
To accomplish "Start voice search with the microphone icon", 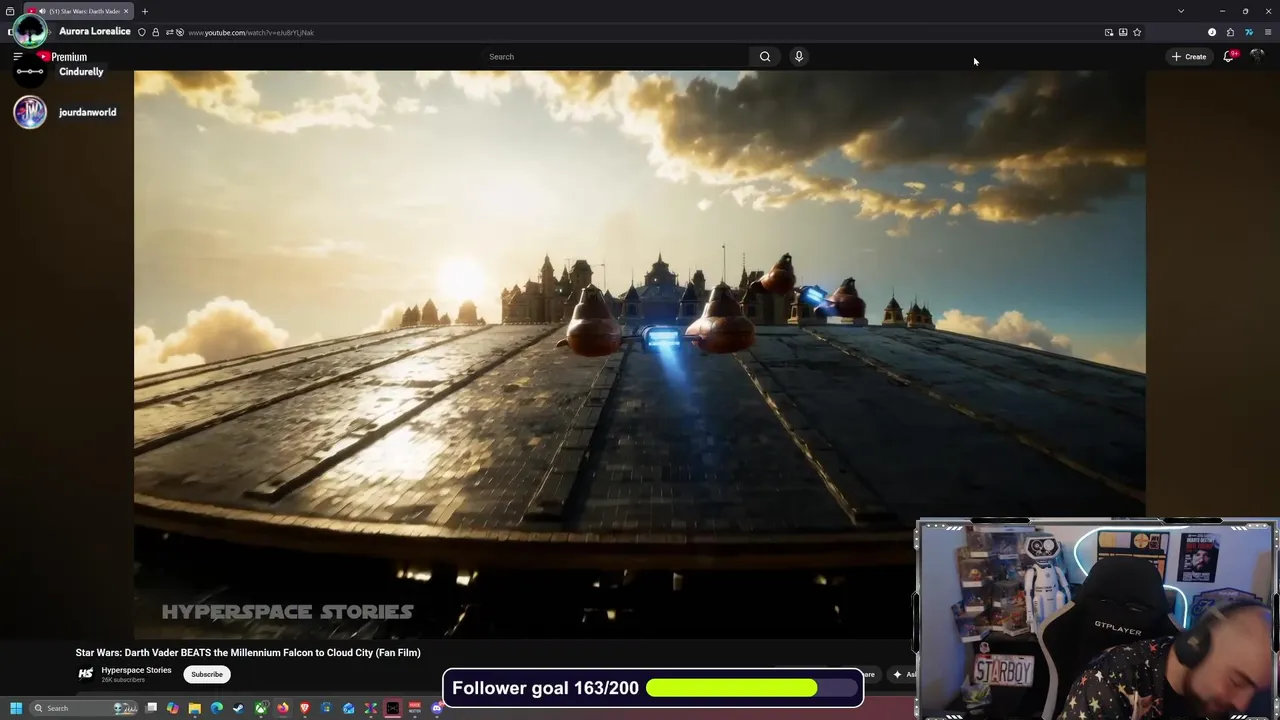I will click(x=799, y=57).
